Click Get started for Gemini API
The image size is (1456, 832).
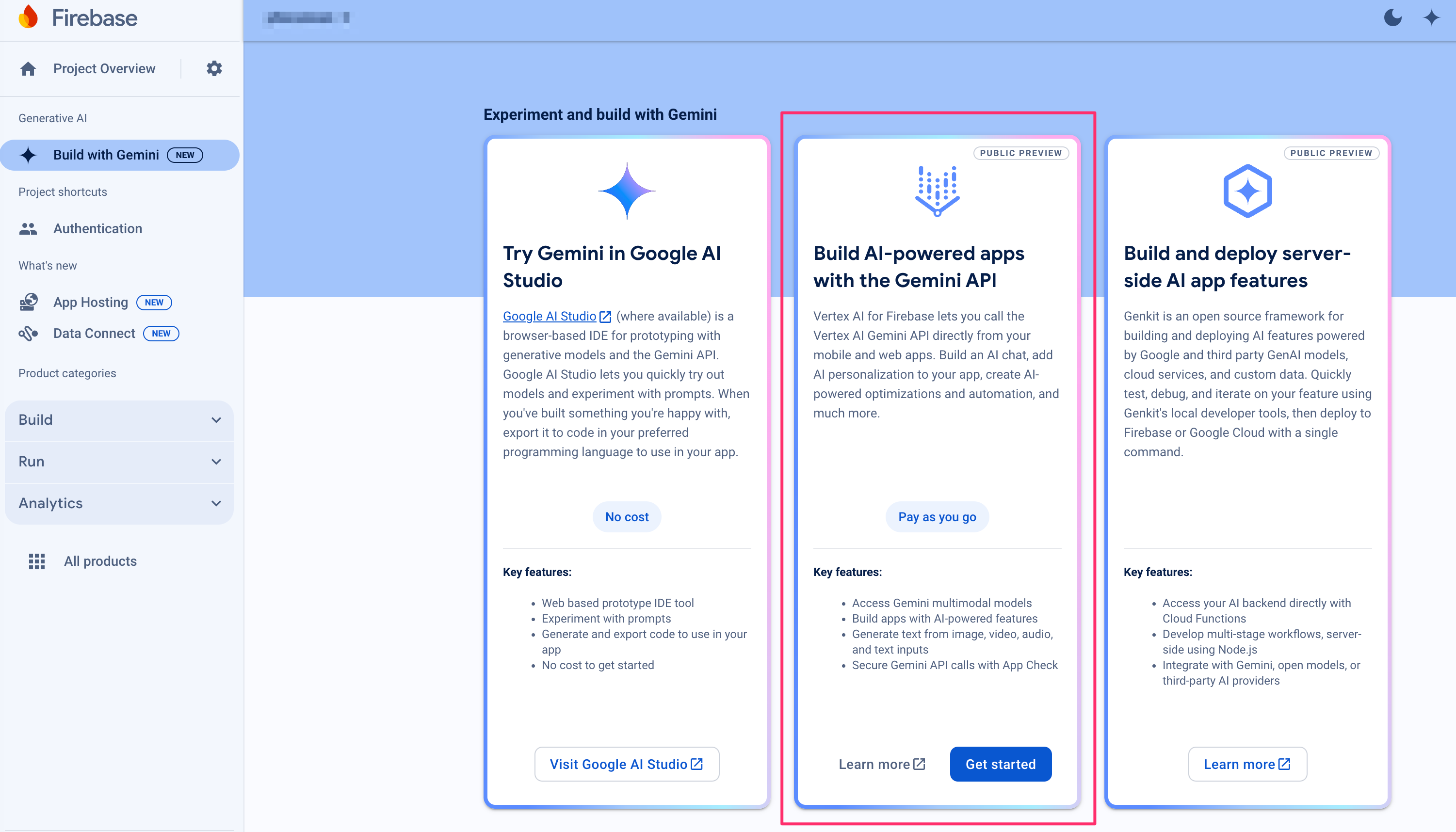(999, 764)
